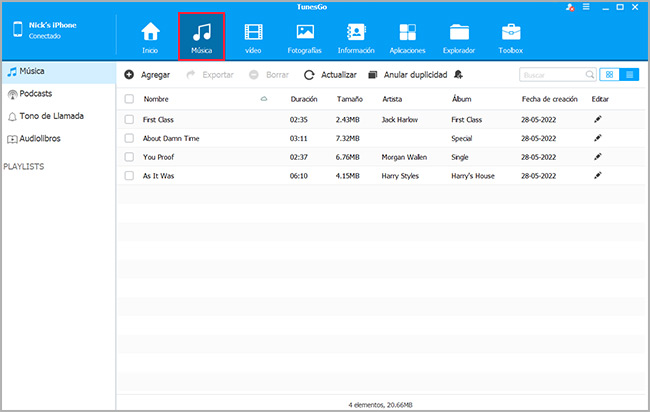The image size is (650, 412).
Task: Sort by the Nombre column header
Action: point(156,99)
